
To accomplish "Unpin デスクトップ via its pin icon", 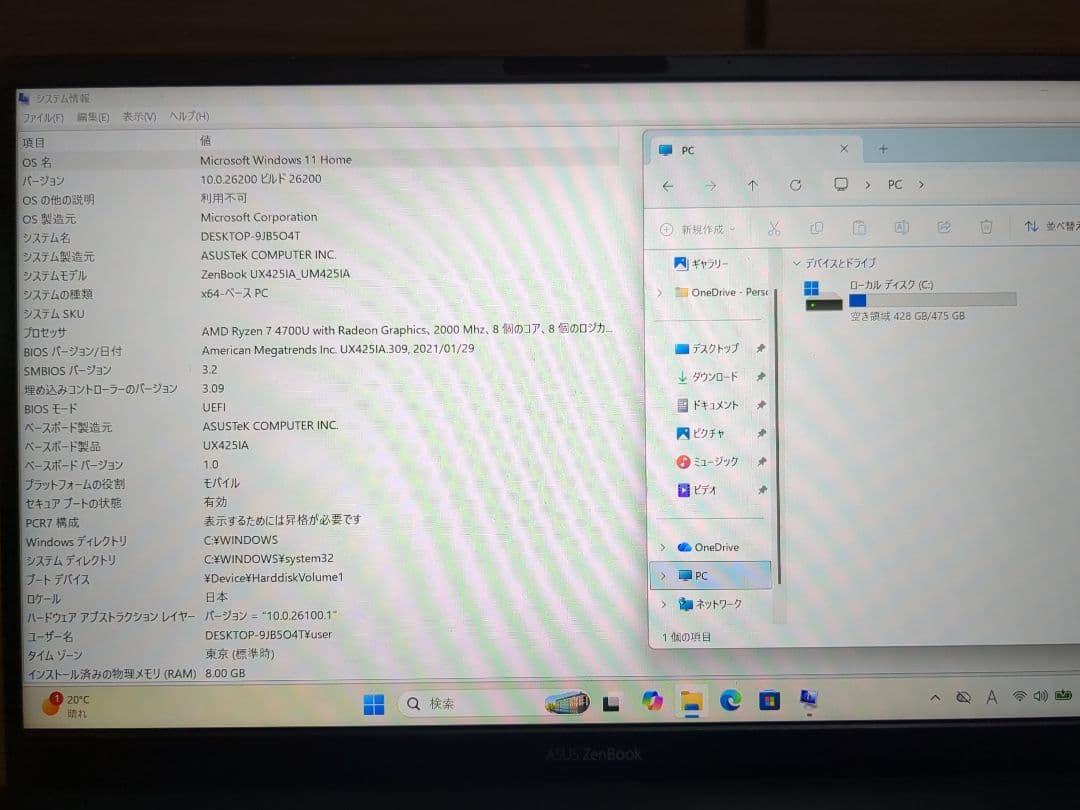I will click(760, 349).
